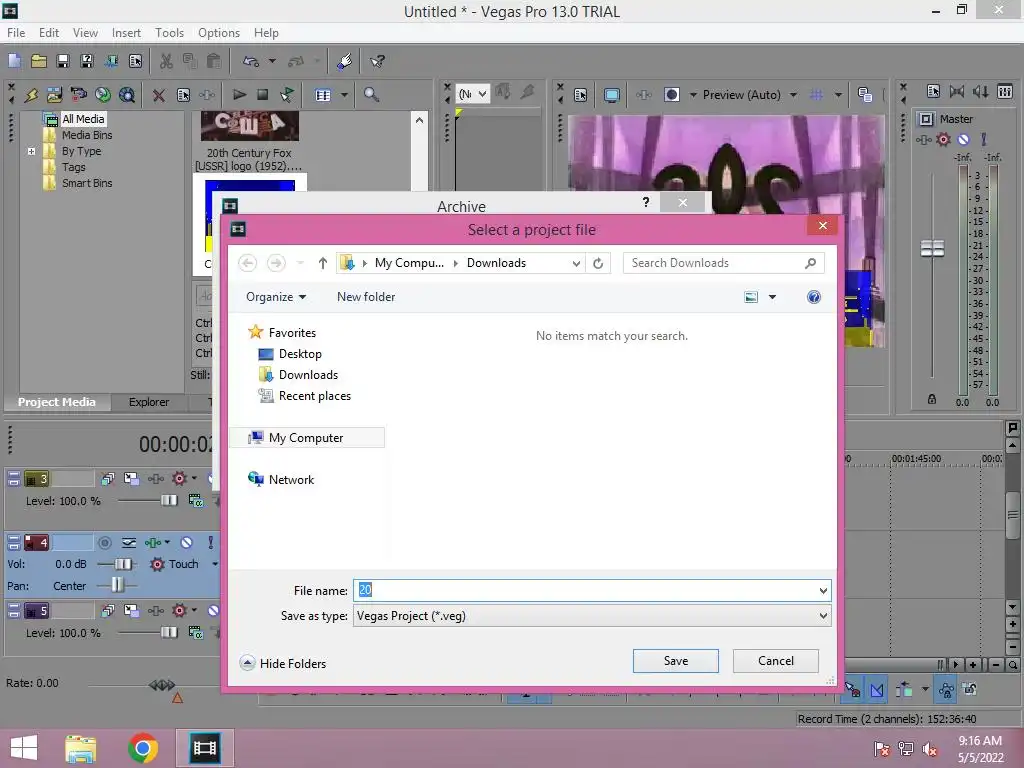Select Network in the navigation pane
This screenshot has height=768, width=1024.
[x=281, y=479]
